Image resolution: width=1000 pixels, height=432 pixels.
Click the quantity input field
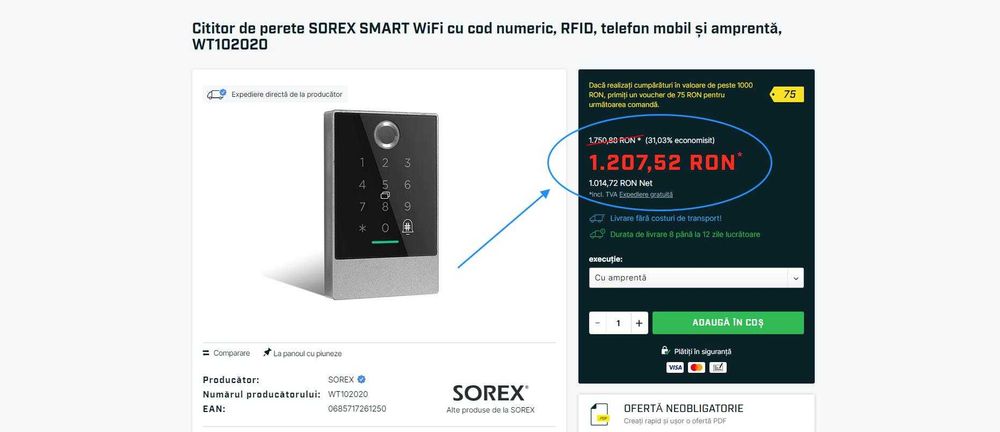click(618, 323)
